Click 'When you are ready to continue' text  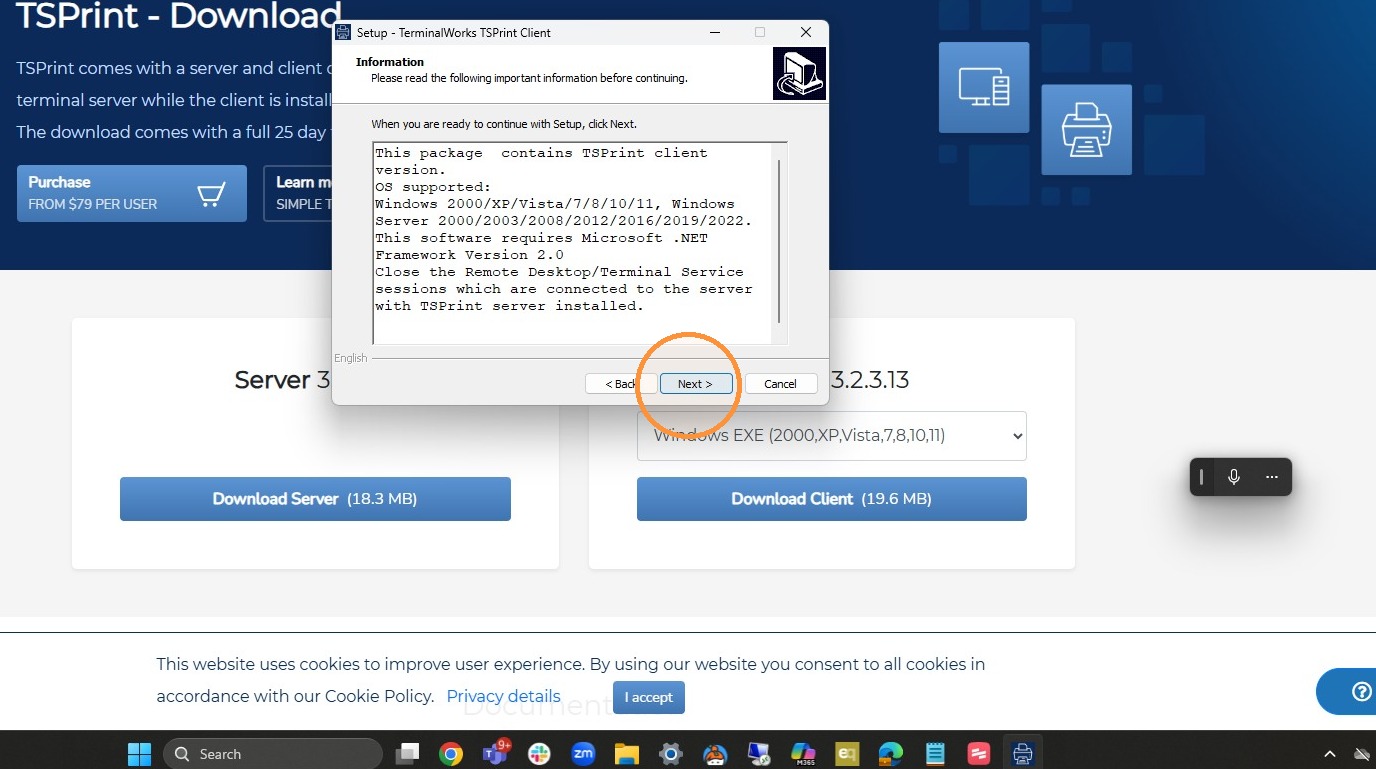point(504,124)
